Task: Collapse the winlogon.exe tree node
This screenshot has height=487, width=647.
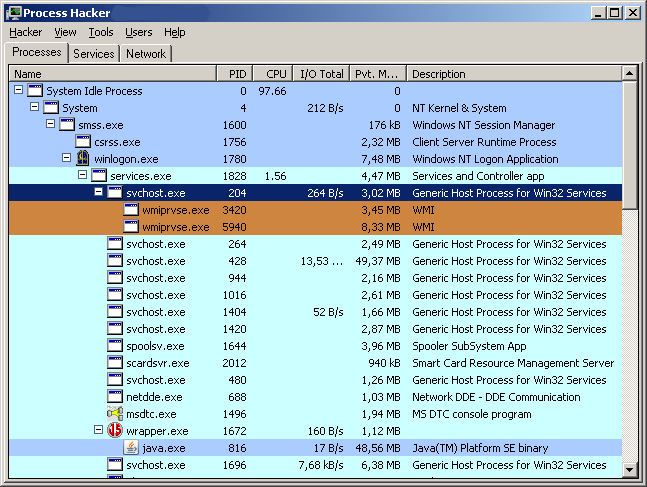Action: (66, 158)
